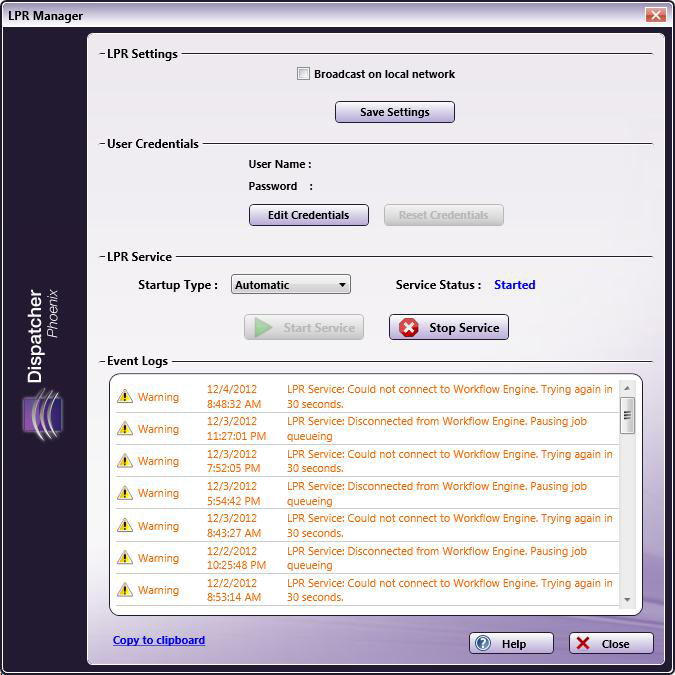Select the 5:54:42 PM warning log entry
This screenshot has height=675, width=675.
coord(367,493)
